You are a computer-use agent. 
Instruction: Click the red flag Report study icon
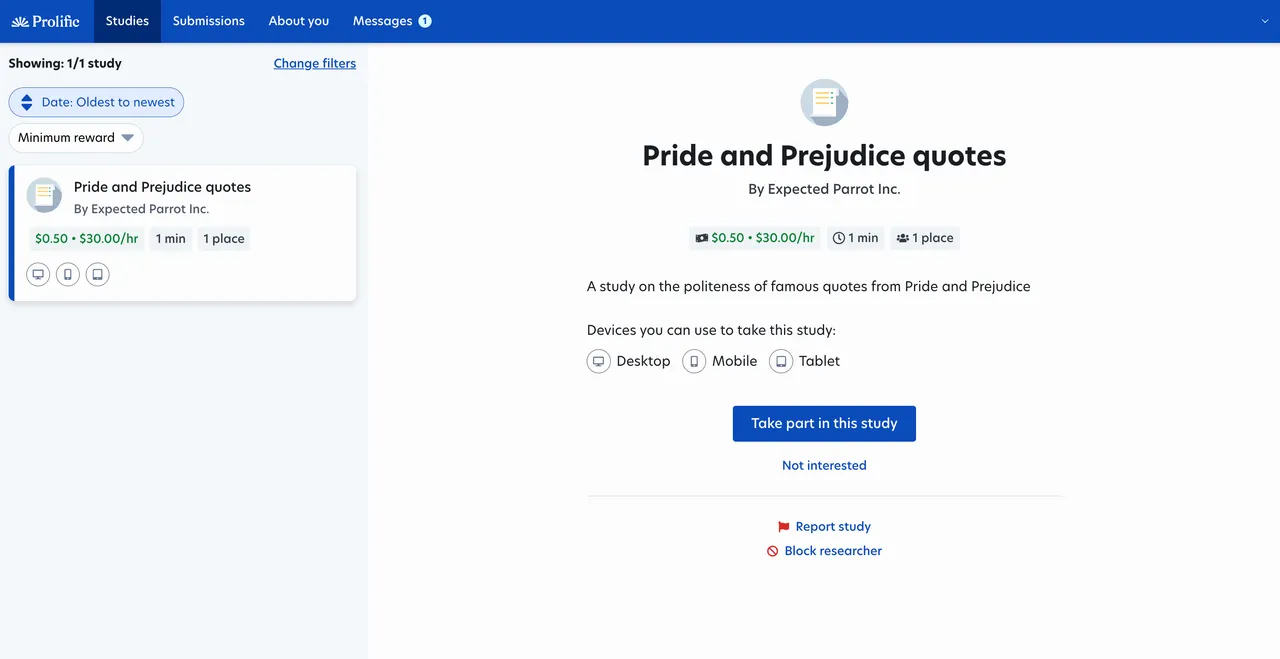[784, 527]
